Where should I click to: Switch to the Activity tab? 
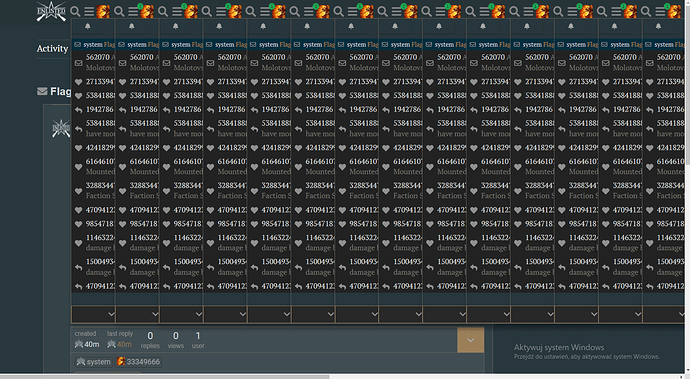click(52, 48)
